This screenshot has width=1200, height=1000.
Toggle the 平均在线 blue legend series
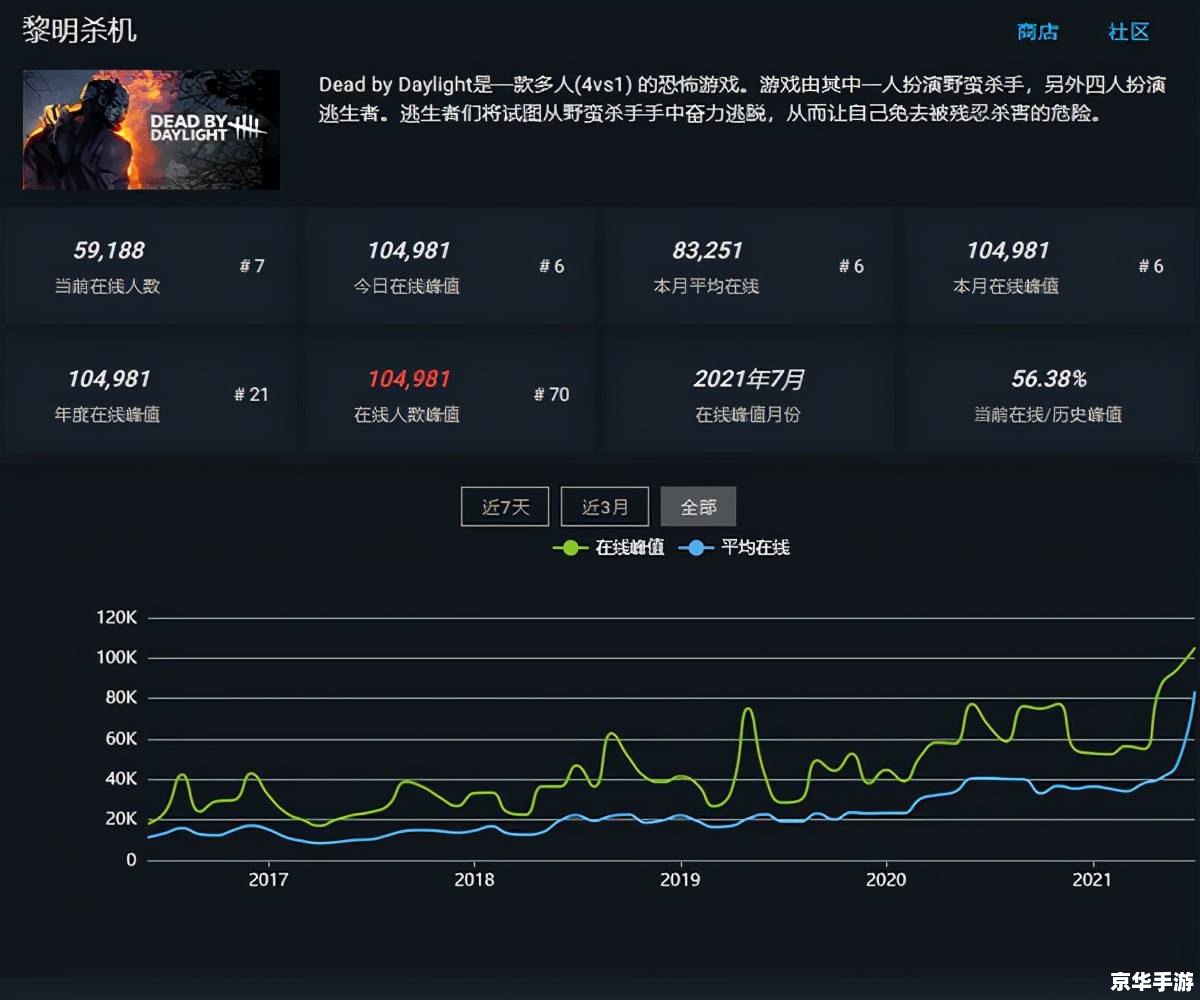[734, 548]
